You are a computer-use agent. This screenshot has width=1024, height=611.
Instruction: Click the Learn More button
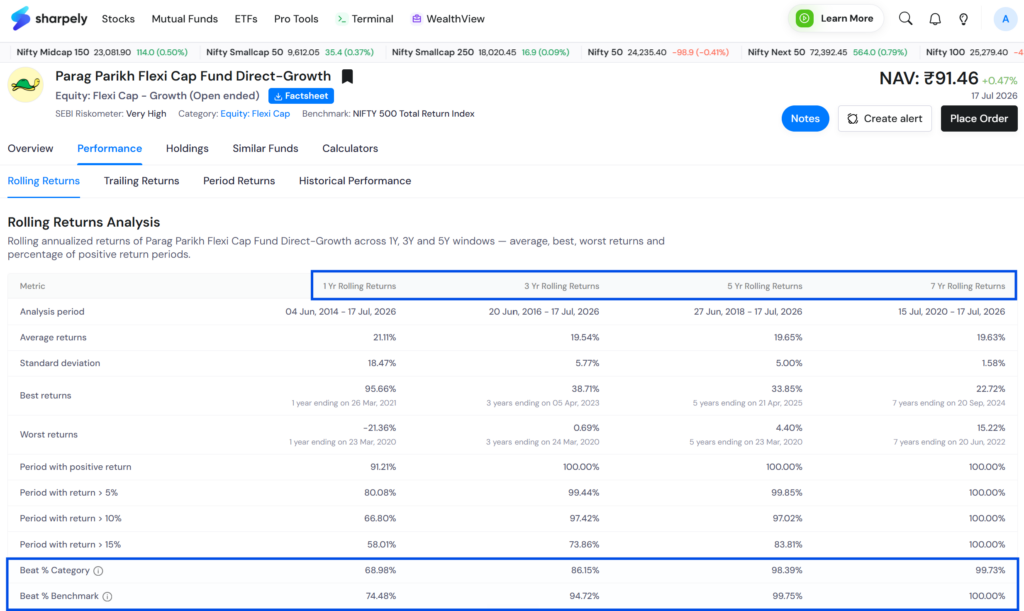(835, 18)
